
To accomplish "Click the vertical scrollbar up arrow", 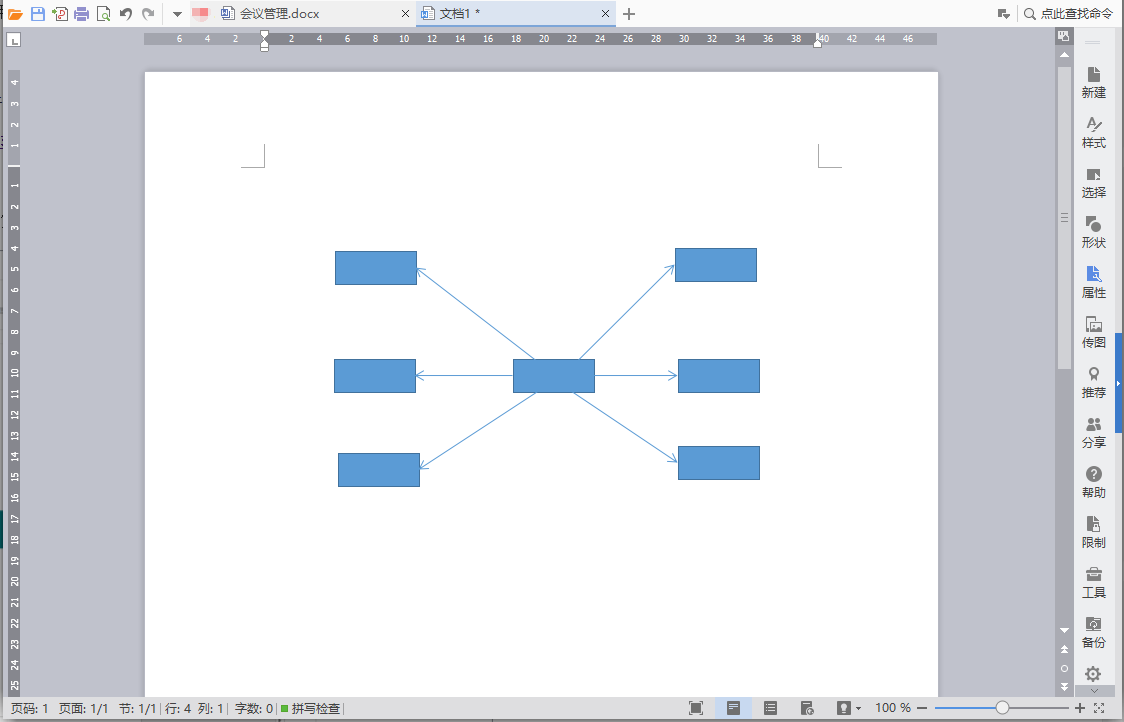I will [1065, 55].
